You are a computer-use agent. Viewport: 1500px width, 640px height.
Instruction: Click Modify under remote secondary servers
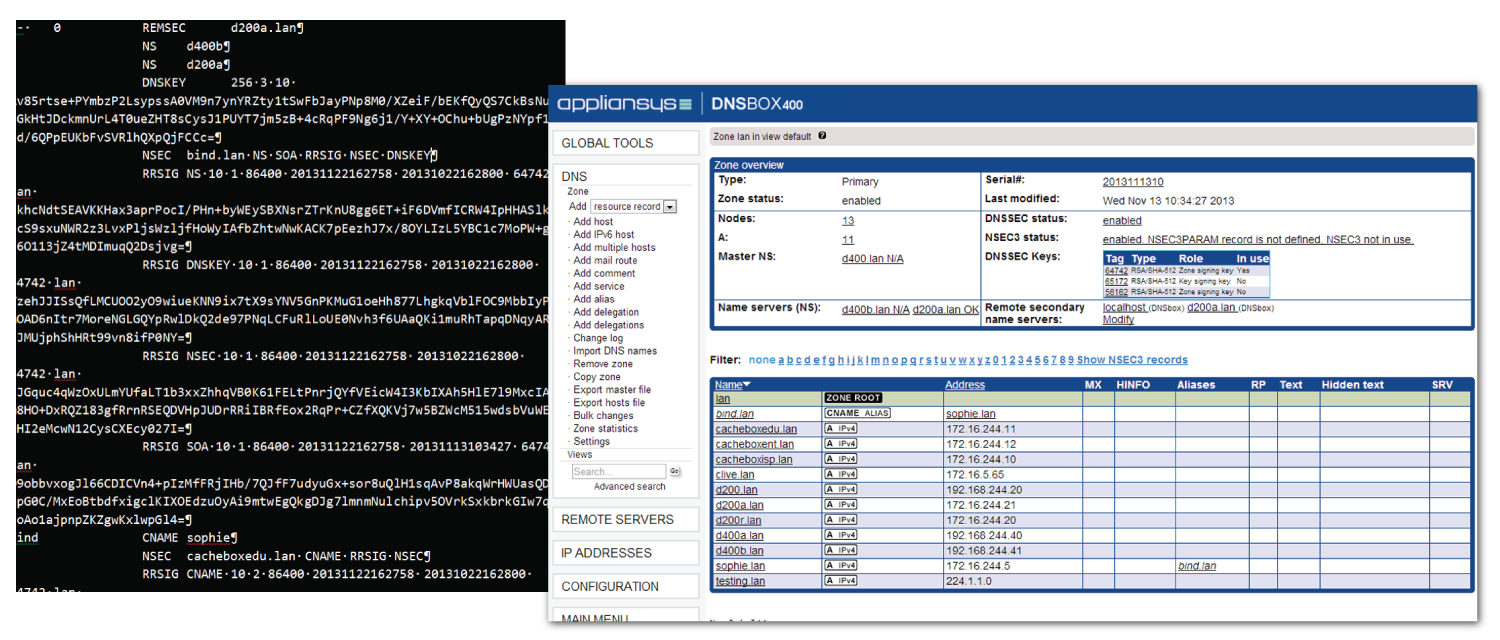point(1118,320)
